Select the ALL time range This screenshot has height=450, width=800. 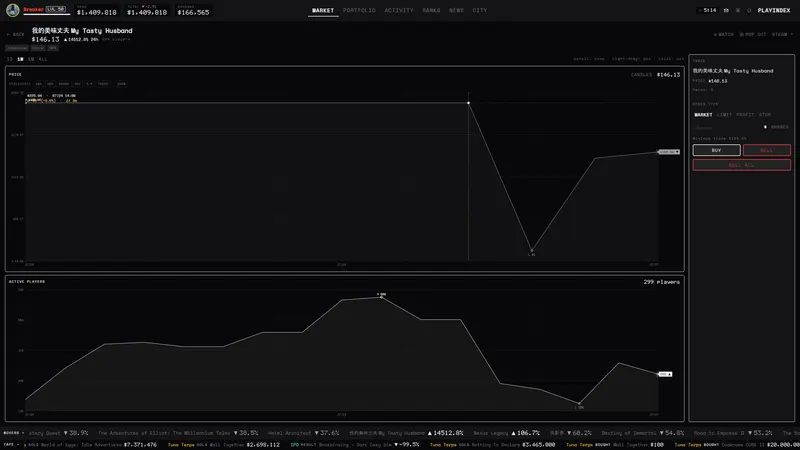coord(43,59)
